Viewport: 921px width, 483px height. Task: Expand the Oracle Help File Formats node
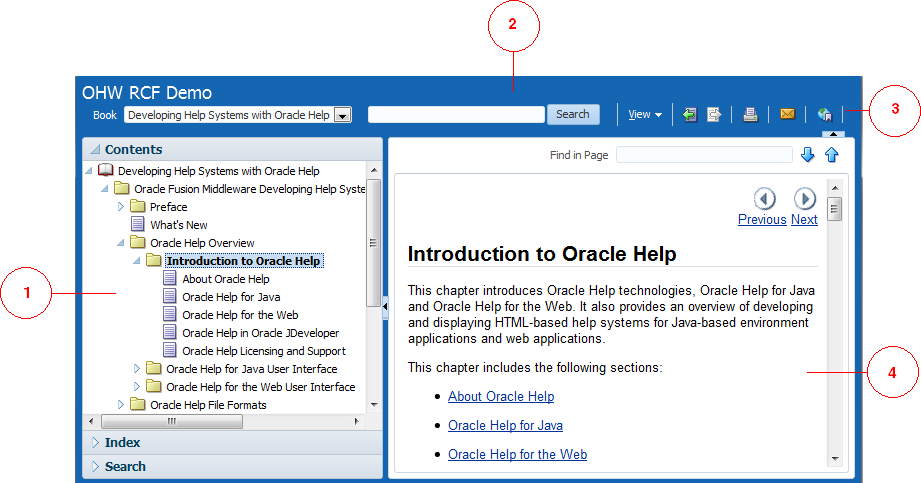(x=121, y=404)
